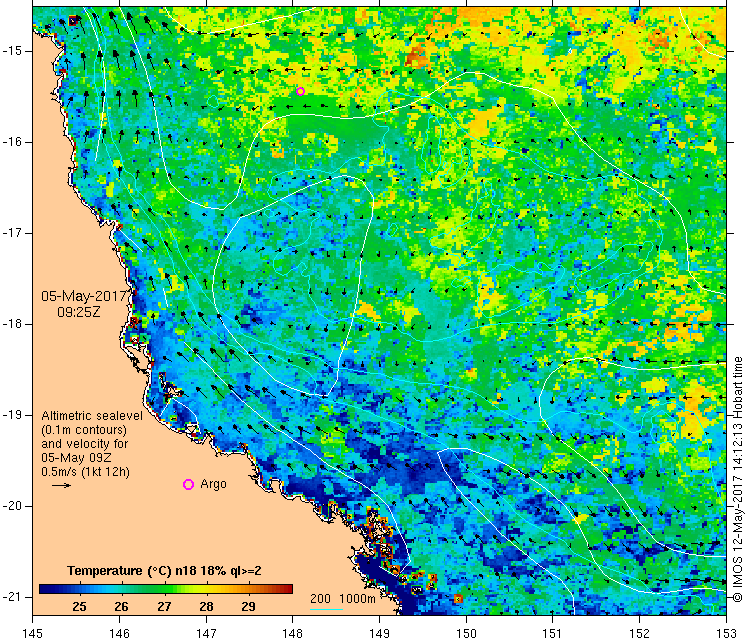The height and width of the screenshot is (640, 750).
Task: Click the colorbar tick label '25'
Action: 79,607
